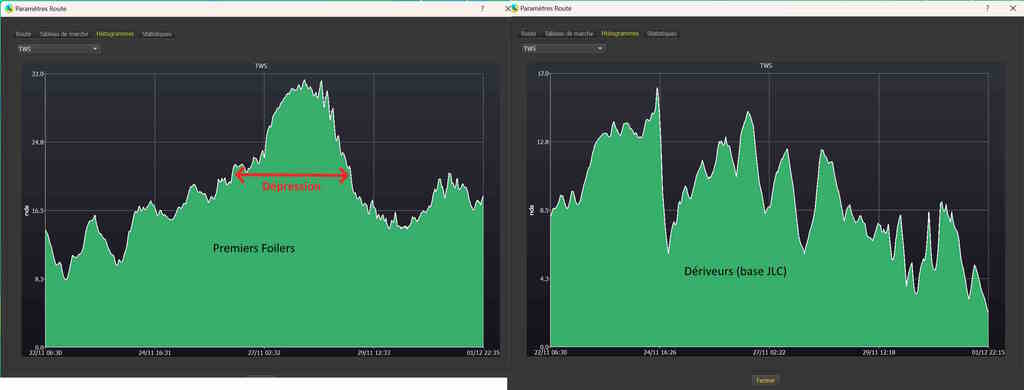Expand the TWS dropdown in right window

(563, 49)
